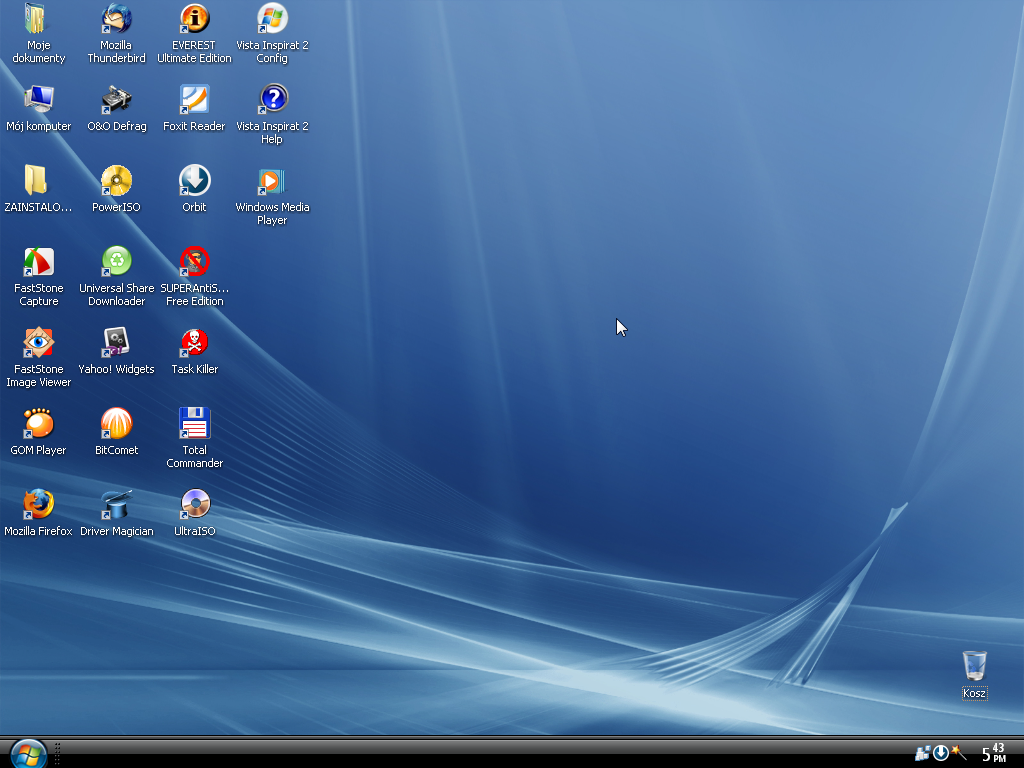Click the magic wand tray icon
Viewport: 1024px width, 768px height.
coord(958,752)
